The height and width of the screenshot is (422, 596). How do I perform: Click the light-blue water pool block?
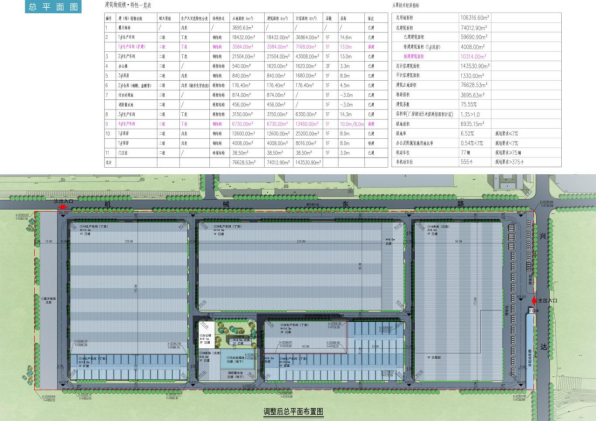[238, 360]
